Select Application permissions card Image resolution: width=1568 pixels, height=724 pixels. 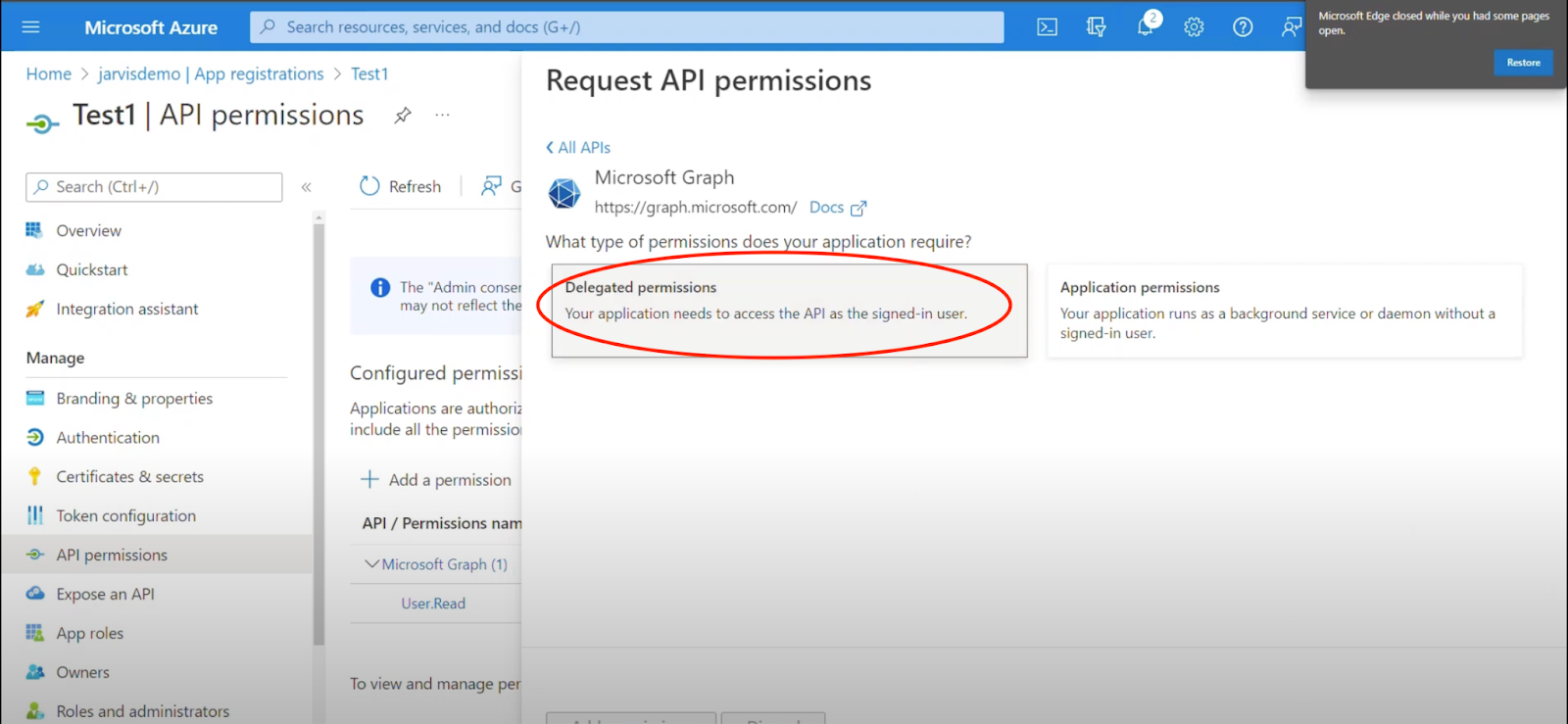pyautogui.click(x=1285, y=311)
